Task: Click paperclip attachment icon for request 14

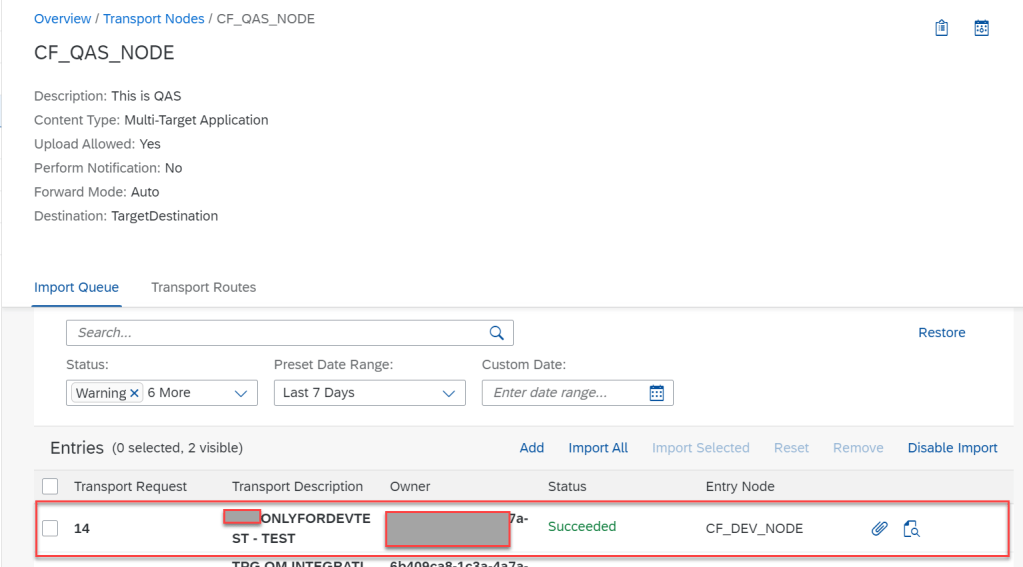Action: pyautogui.click(x=879, y=528)
